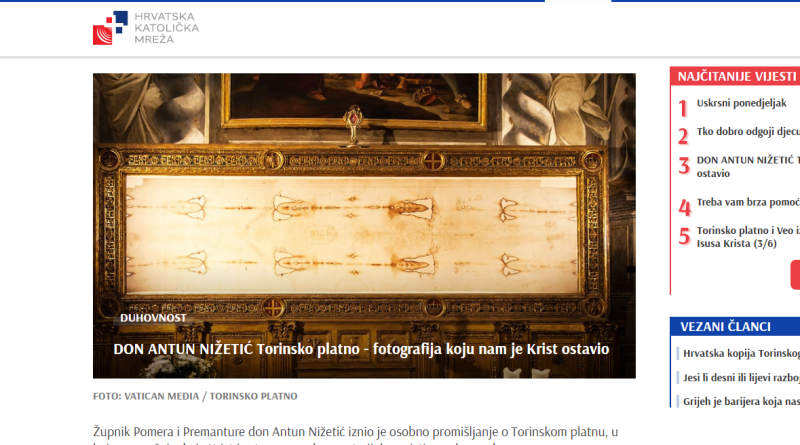Click the VEZANI ČLANCI header
800x445 pixels.
735,327
